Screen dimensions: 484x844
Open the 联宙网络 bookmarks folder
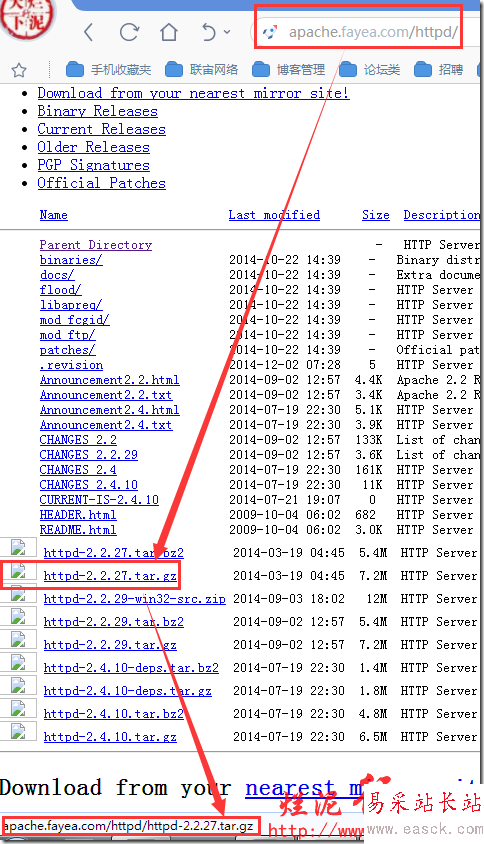(x=201, y=69)
